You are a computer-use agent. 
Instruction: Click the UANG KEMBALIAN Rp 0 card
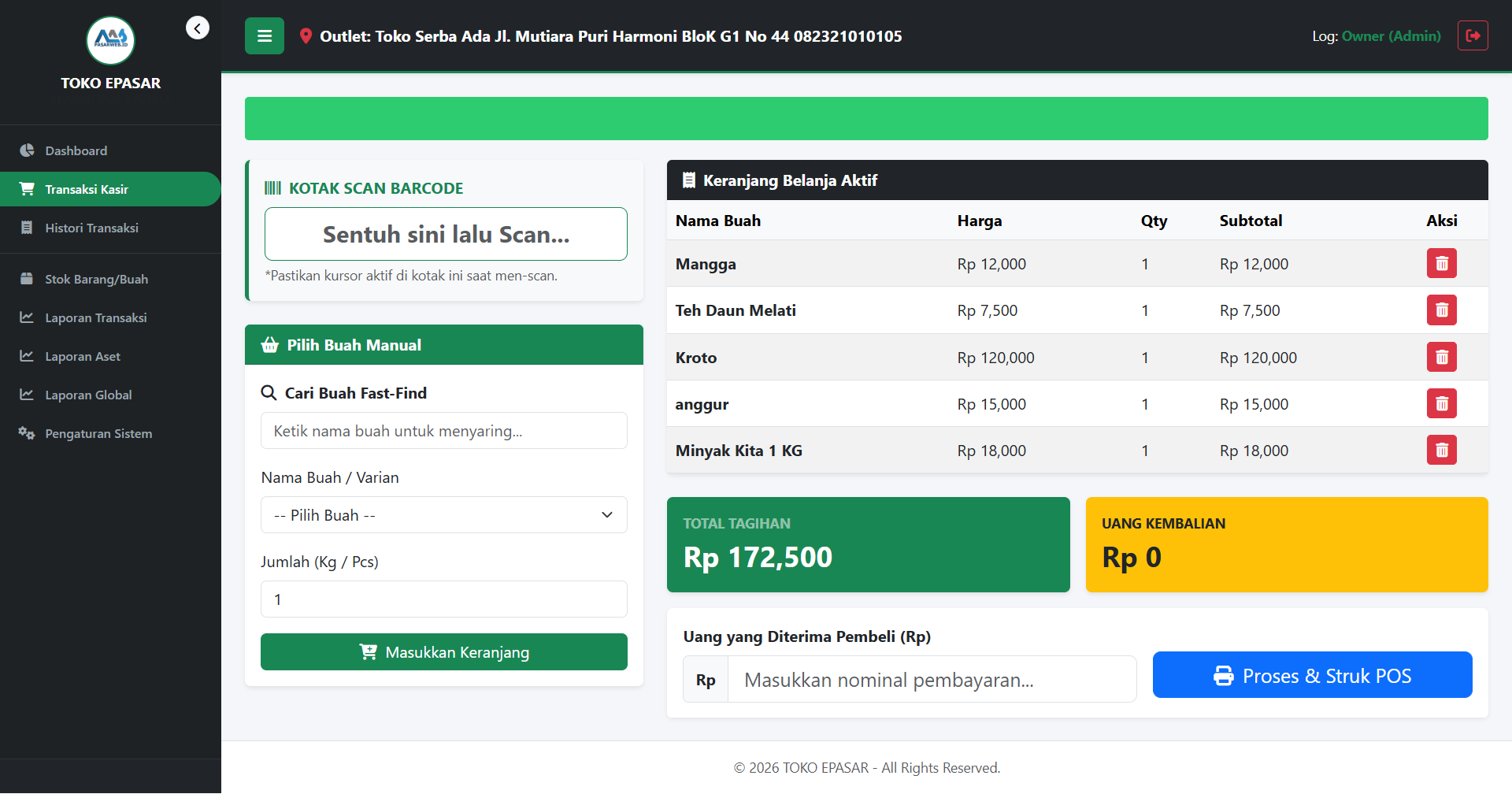pos(1287,544)
